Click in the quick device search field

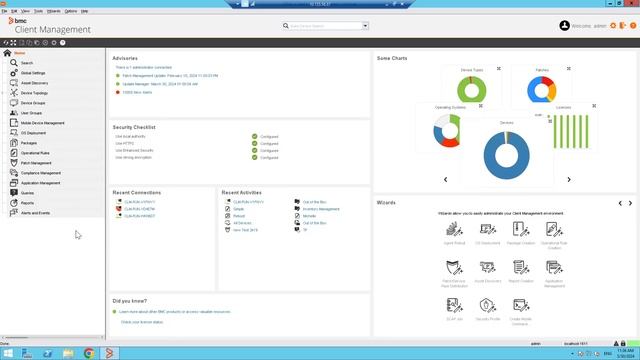coord(326,26)
